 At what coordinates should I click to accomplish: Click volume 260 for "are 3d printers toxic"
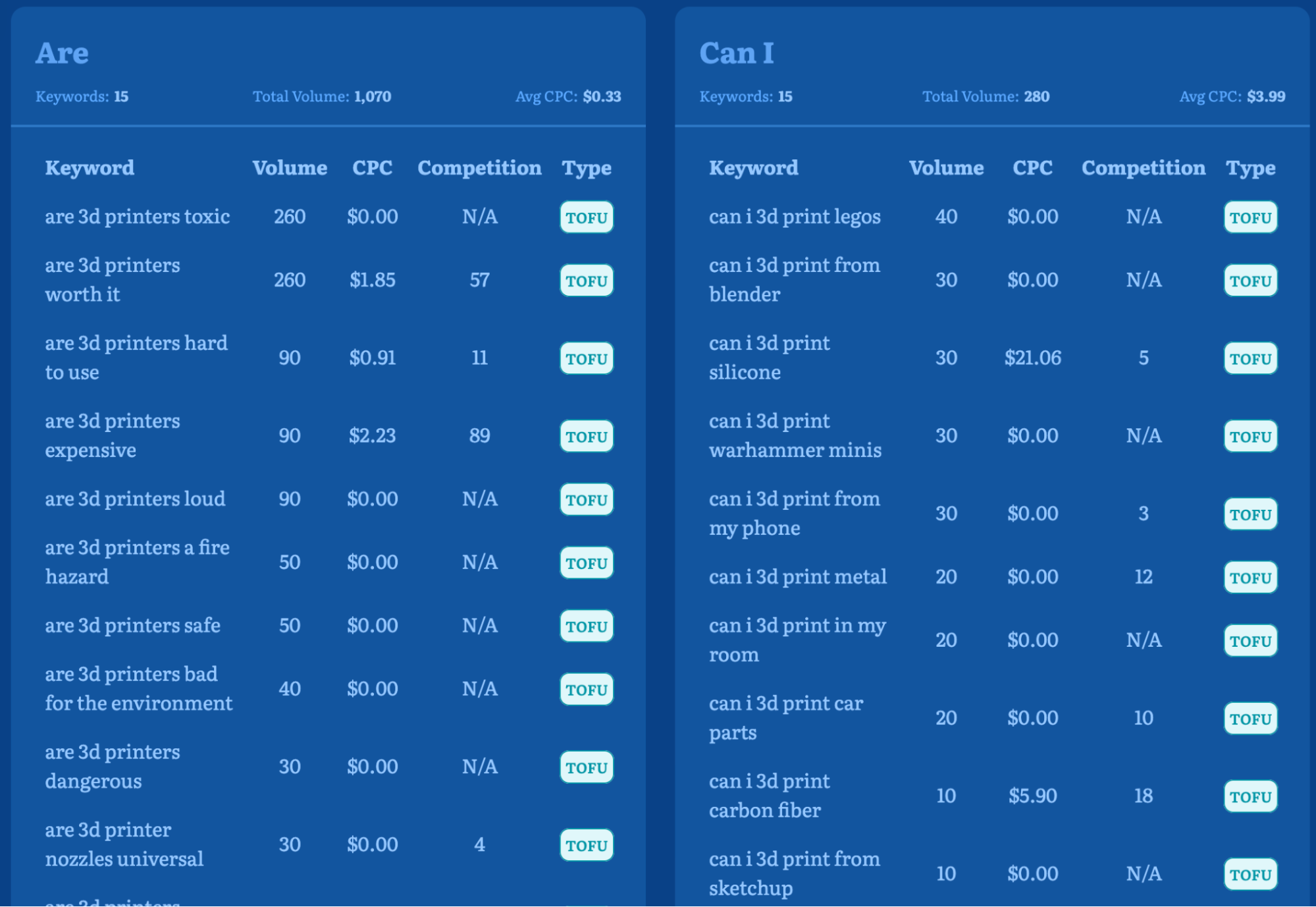coord(290,216)
